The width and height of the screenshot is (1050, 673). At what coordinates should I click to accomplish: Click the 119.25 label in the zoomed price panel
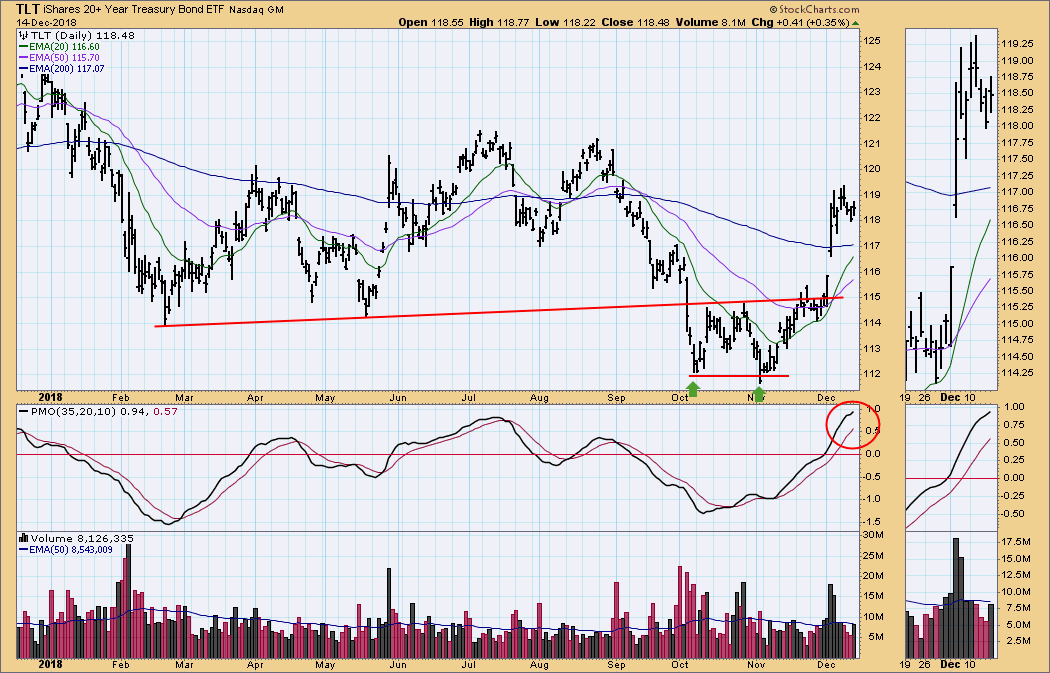pos(1017,44)
